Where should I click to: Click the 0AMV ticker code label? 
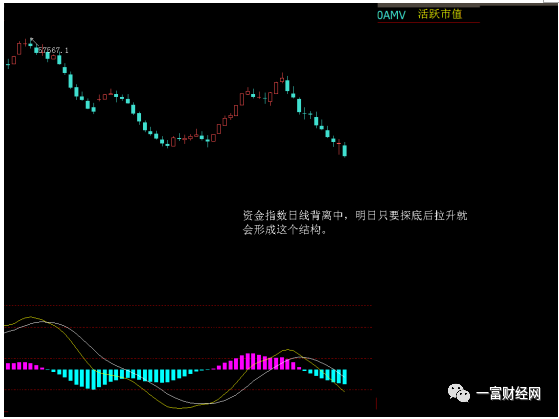pyautogui.click(x=391, y=15)
